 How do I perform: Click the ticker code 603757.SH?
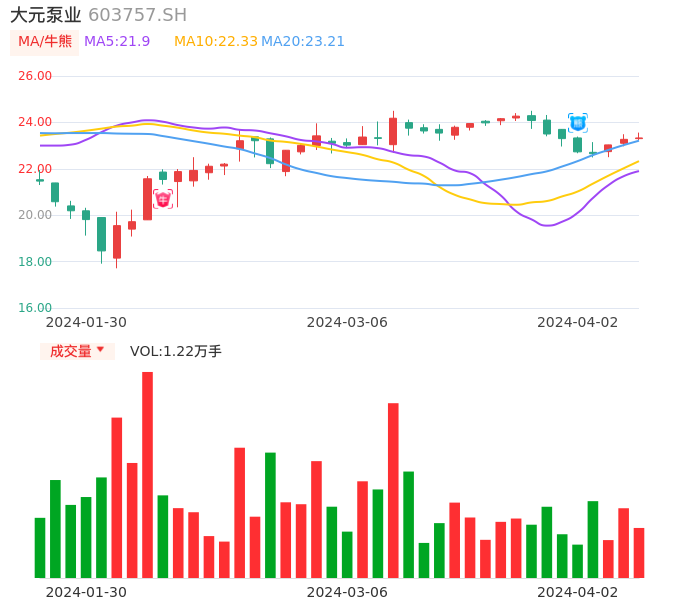[x=137, y=15]
